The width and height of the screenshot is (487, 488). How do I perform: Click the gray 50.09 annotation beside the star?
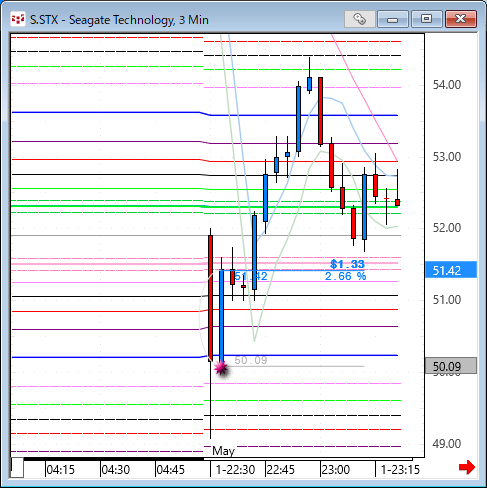pos(251,360)
